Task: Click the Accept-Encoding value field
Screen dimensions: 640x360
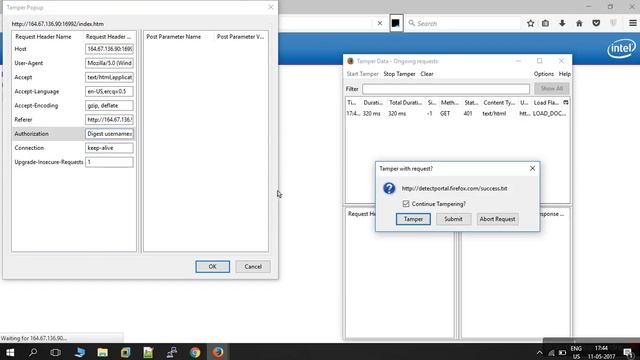Action: tap(109, 105)
